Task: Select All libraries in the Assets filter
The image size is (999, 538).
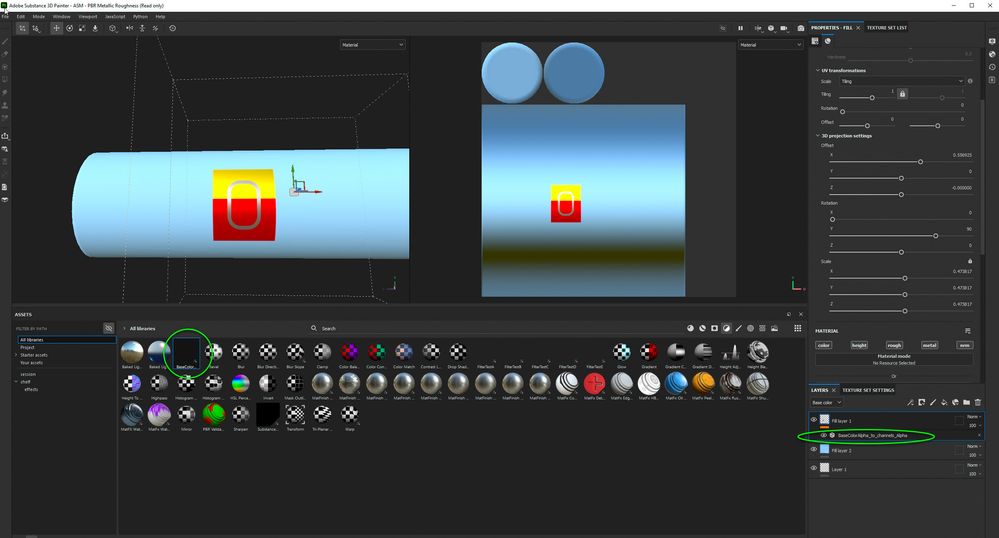Action: pos(66,340)
